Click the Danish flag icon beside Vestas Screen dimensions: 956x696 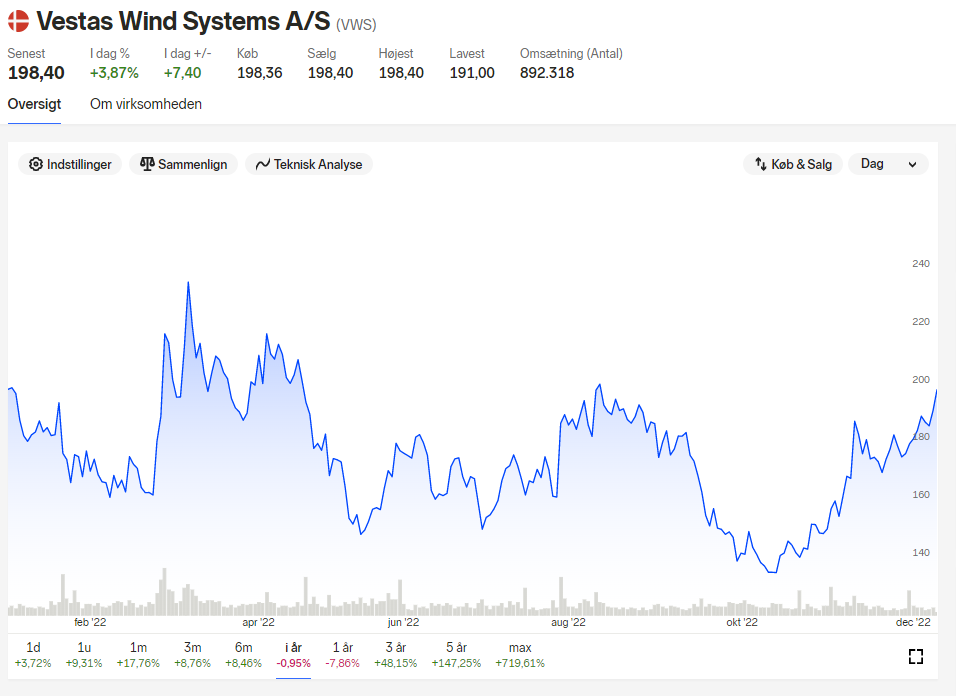(x=18, y=21)
